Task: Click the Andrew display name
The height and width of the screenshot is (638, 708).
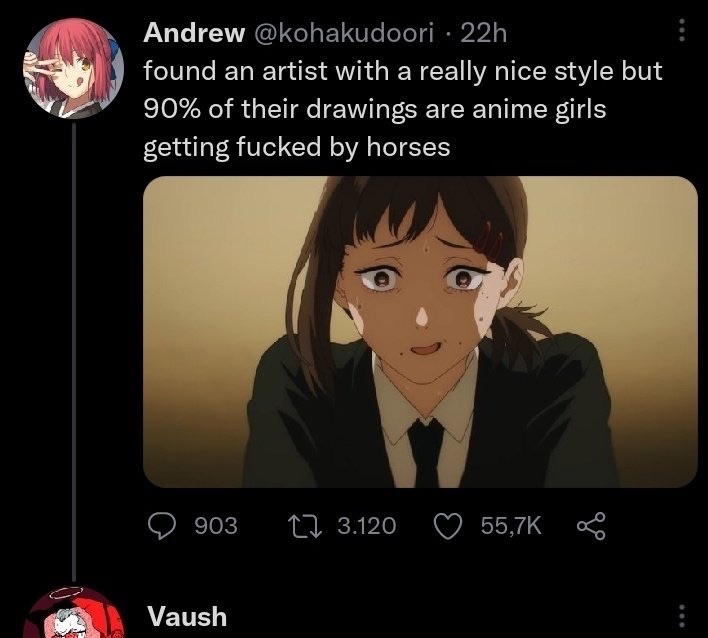Action: (x=194, y=33)
